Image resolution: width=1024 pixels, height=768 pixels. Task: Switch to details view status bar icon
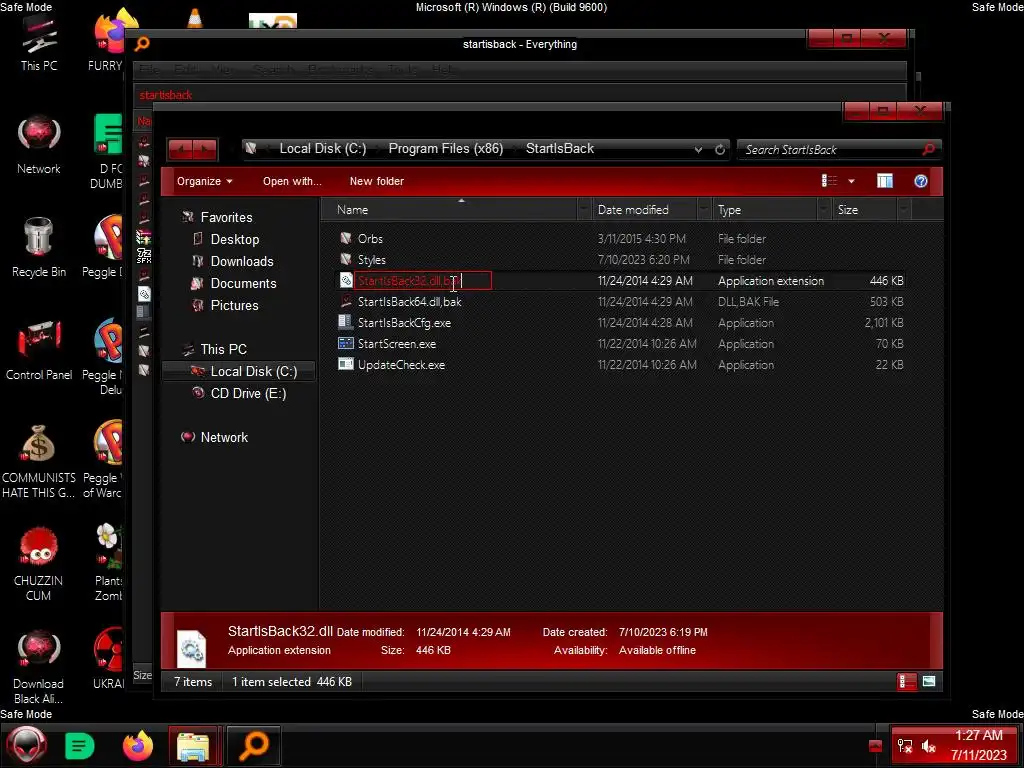coord(906,682)
